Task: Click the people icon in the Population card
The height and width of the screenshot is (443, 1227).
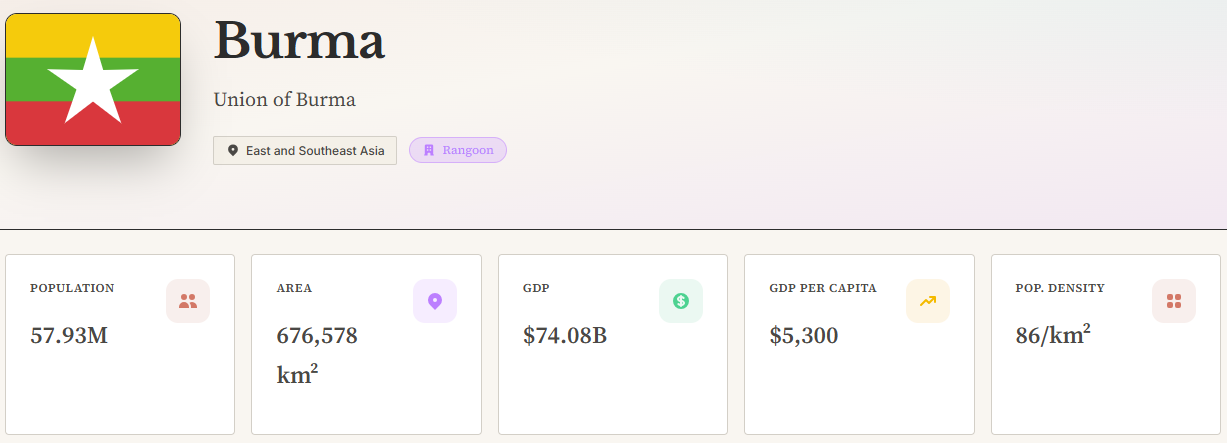Action: (x=188, y=301)
